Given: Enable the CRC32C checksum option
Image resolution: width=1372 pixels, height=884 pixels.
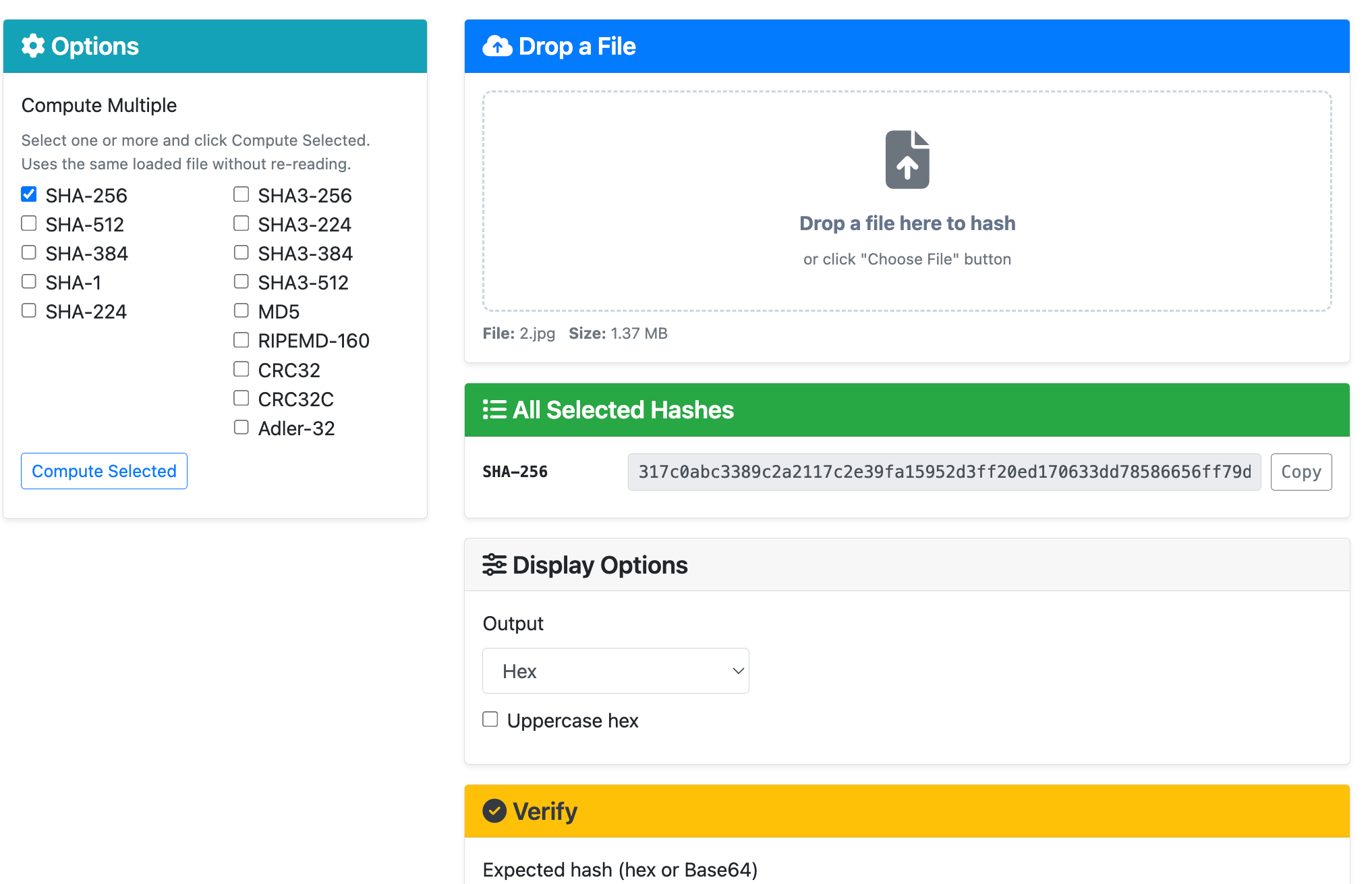Looking at the screenshot, I should coord(241,397).
